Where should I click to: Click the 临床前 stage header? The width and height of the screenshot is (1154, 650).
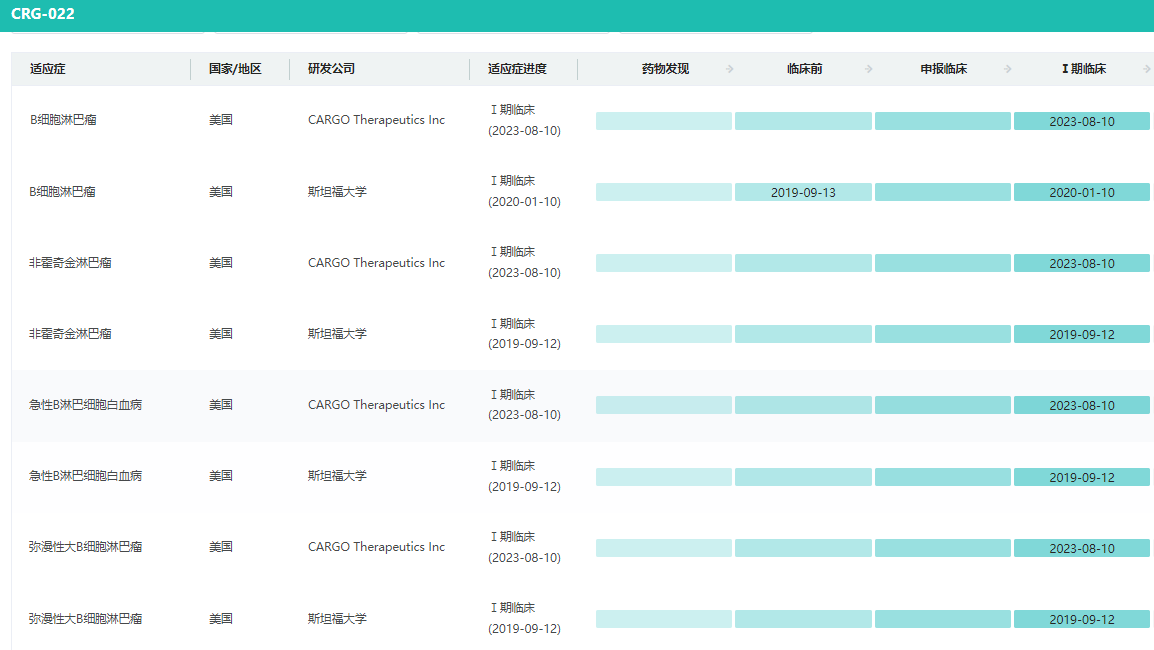pyautogui.click(x=804, y=68)
